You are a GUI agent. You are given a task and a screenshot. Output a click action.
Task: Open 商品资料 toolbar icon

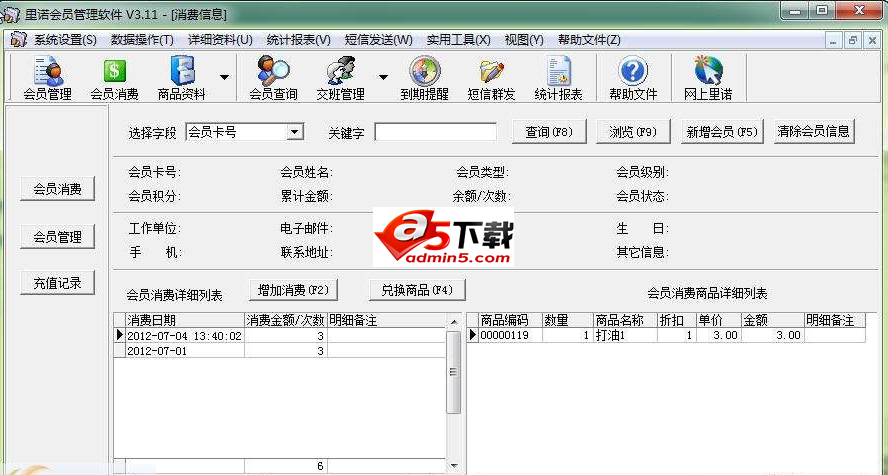click(182, 78)
